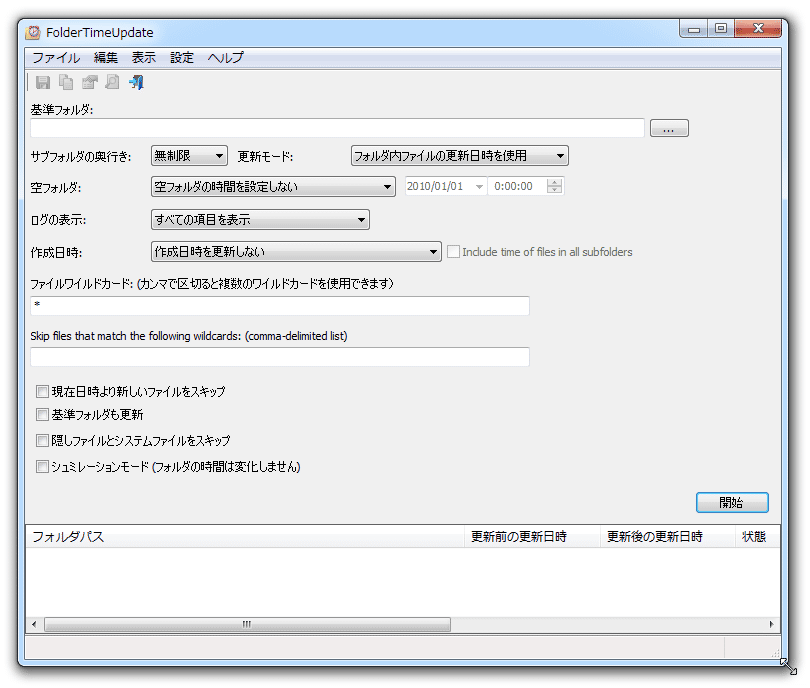Click the 更新前の更新日時 column header

coord(532,537)
